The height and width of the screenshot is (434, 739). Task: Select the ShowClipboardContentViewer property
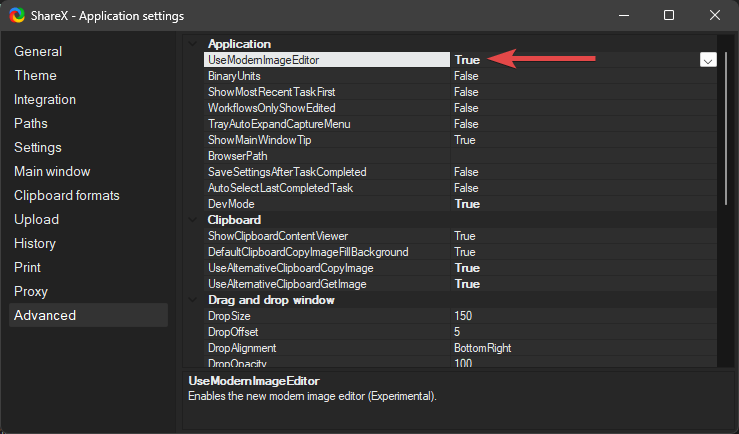point(278,236)
